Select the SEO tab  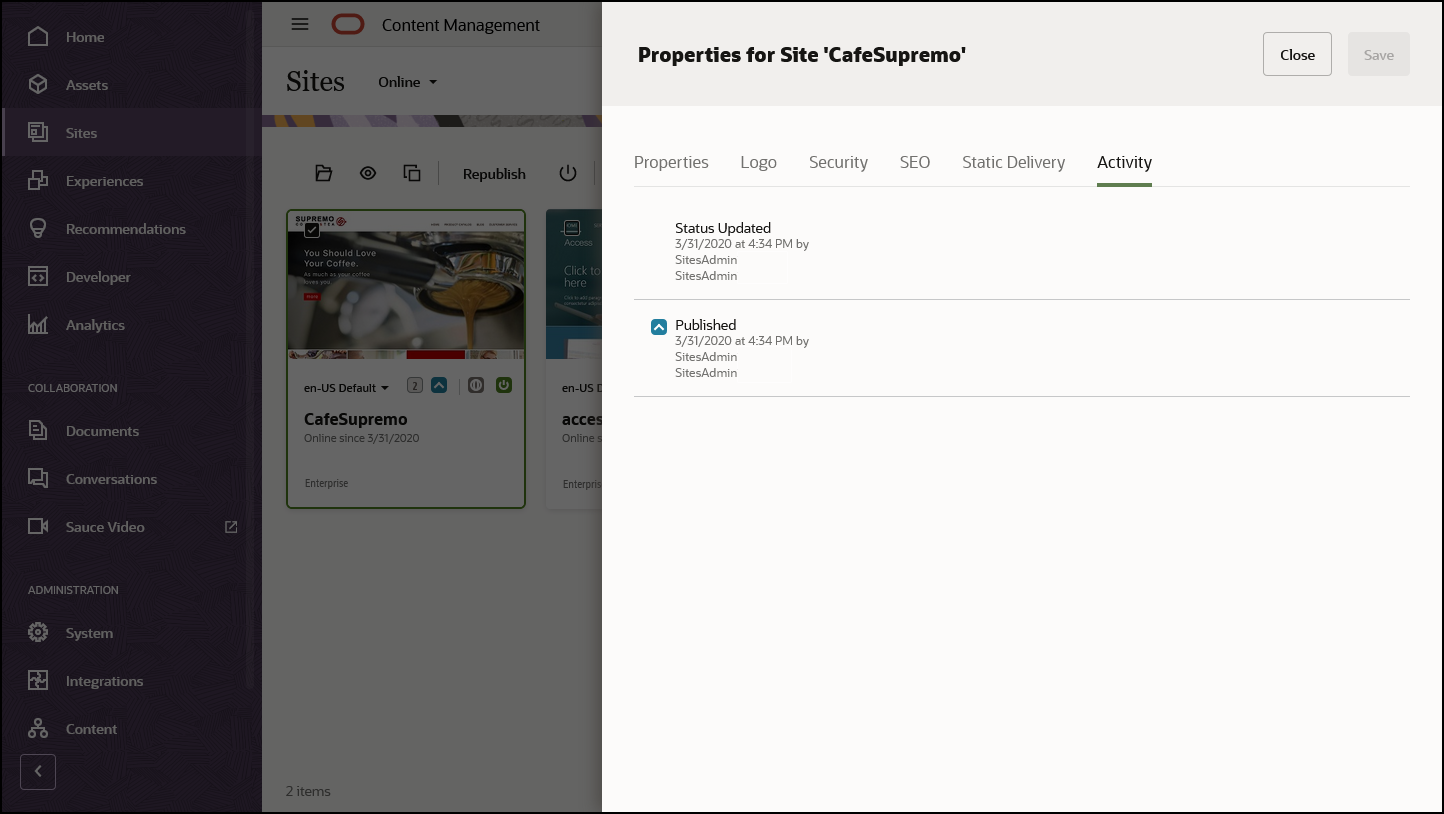pos(915,162)
